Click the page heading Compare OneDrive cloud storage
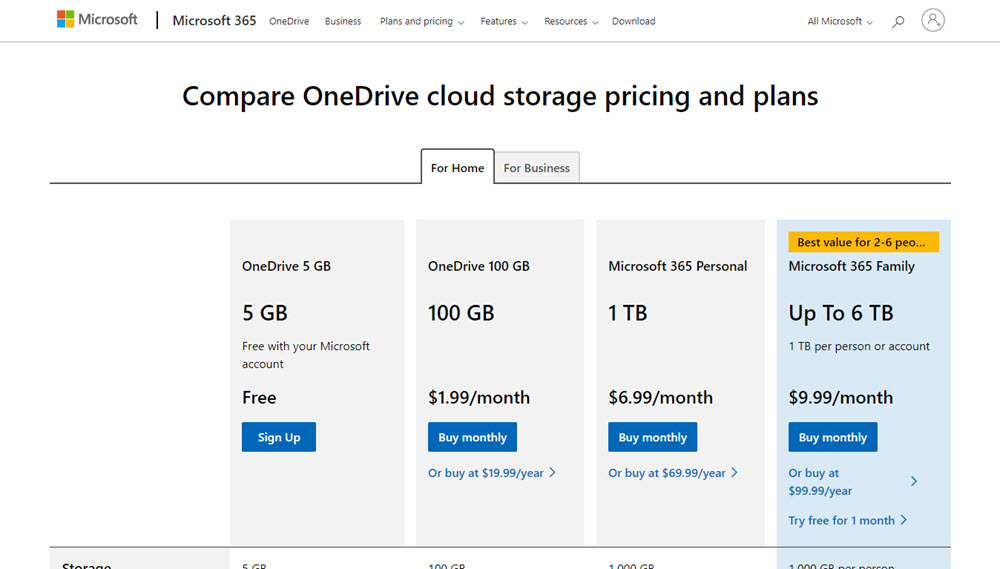Image resolution: width=1000 pixels, height=569 pixels. pos(500,96)
